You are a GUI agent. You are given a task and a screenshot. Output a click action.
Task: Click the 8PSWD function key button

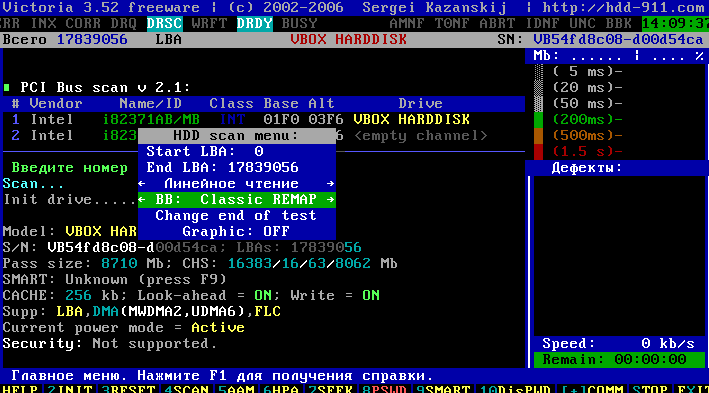[x=384, y=389]
